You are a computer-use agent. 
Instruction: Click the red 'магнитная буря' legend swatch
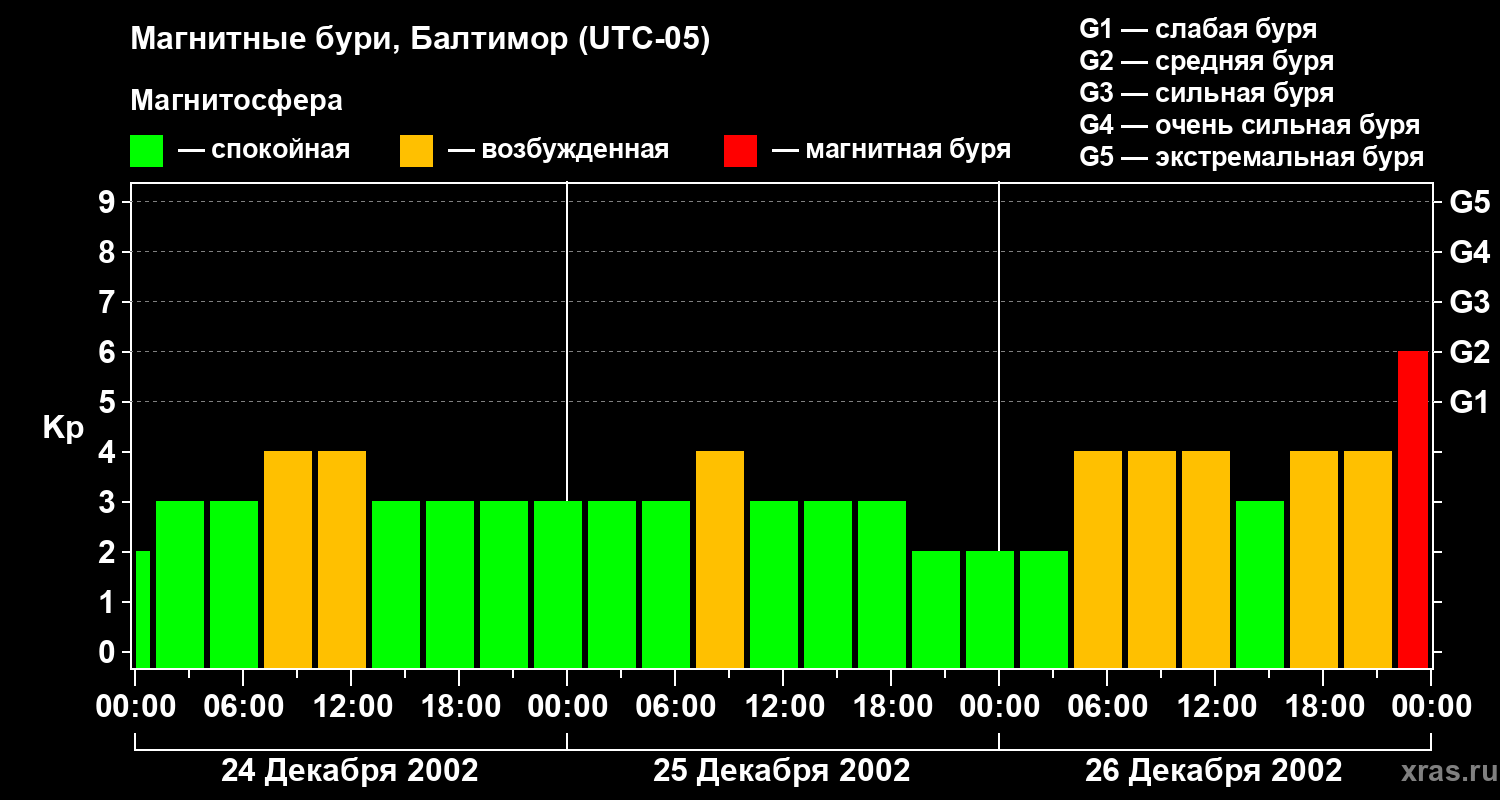(740, 151)
